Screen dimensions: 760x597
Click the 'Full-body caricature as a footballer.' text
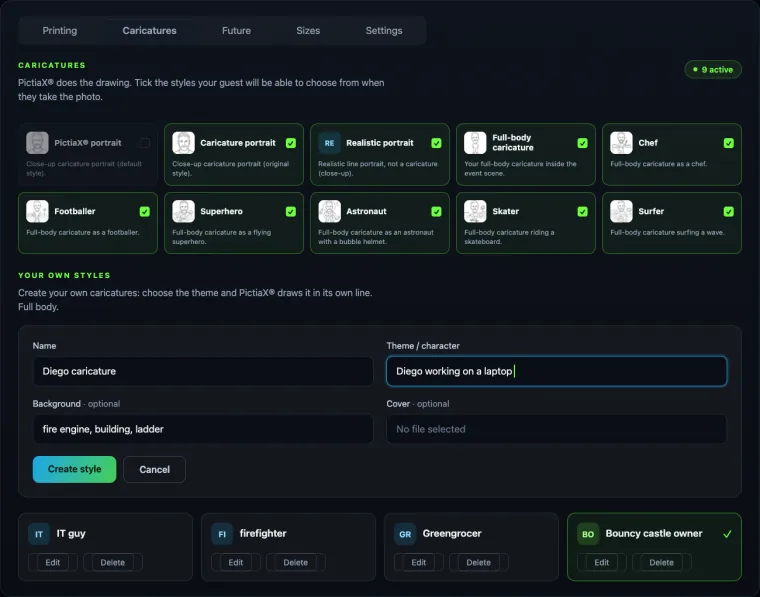[82, 232]
